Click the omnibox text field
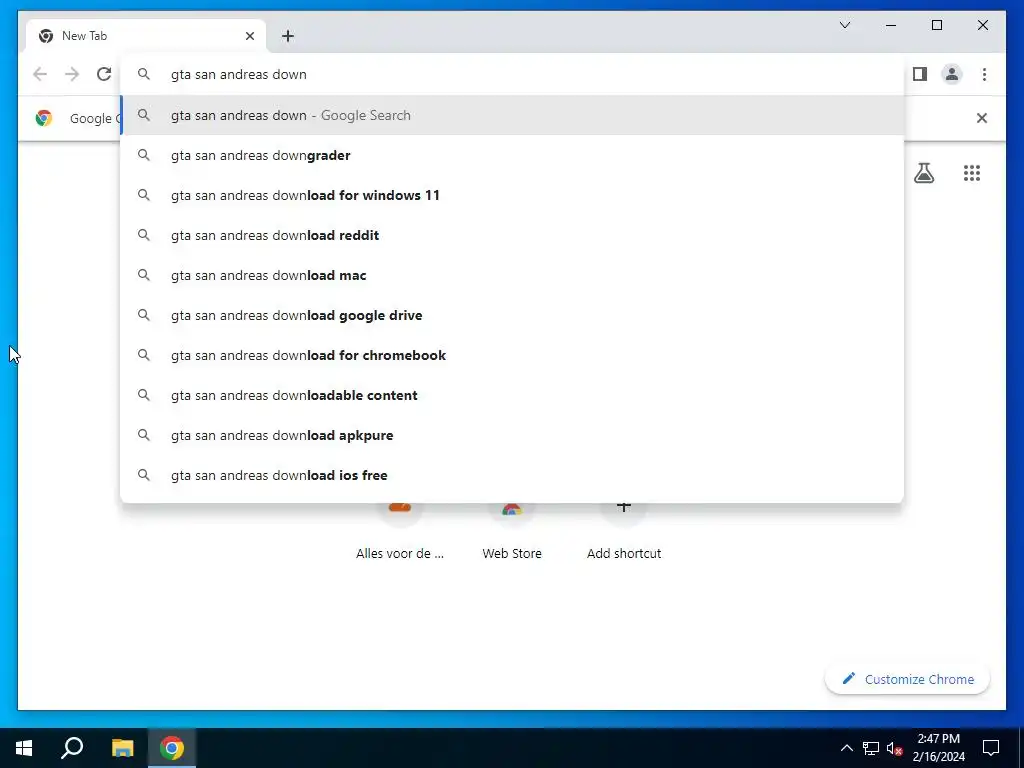The image size is (1024, 768). click(x=513, y=74)
